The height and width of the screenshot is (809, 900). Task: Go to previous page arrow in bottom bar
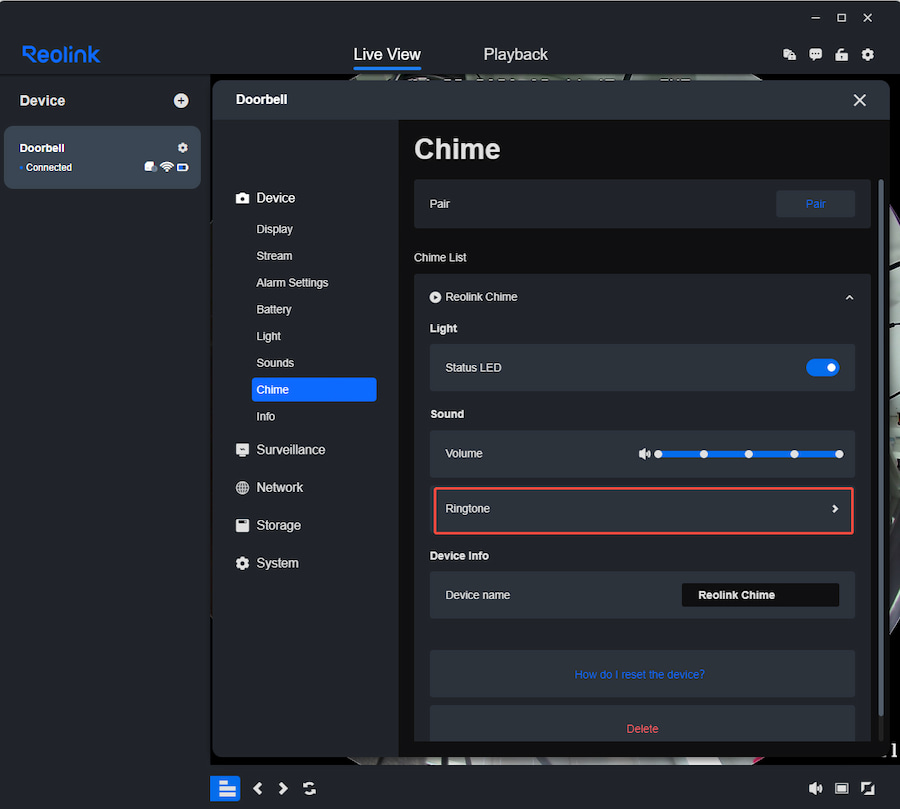258,788
